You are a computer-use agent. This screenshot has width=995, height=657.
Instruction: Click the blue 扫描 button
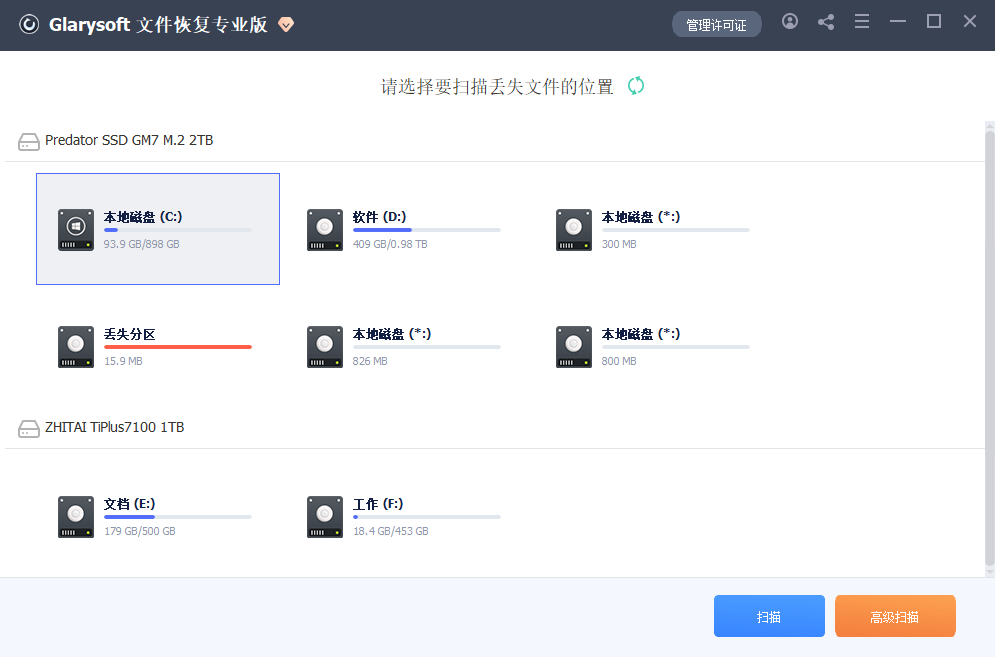pyautogui.click(x=769, y=616)
